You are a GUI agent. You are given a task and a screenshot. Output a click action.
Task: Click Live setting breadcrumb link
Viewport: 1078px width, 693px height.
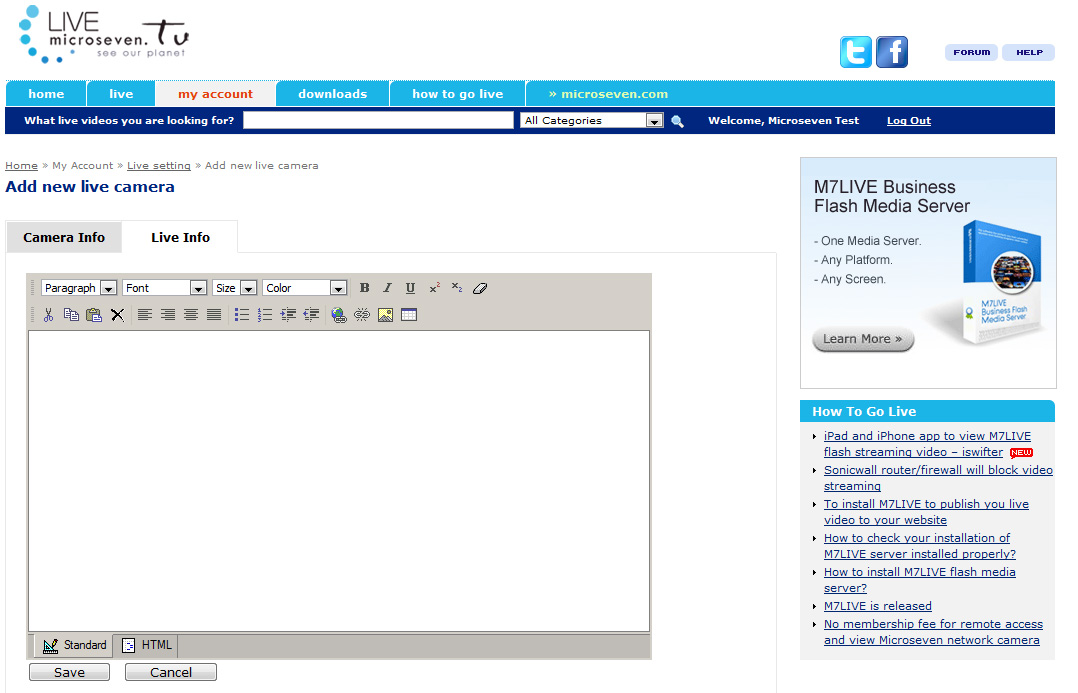[159, 166]
